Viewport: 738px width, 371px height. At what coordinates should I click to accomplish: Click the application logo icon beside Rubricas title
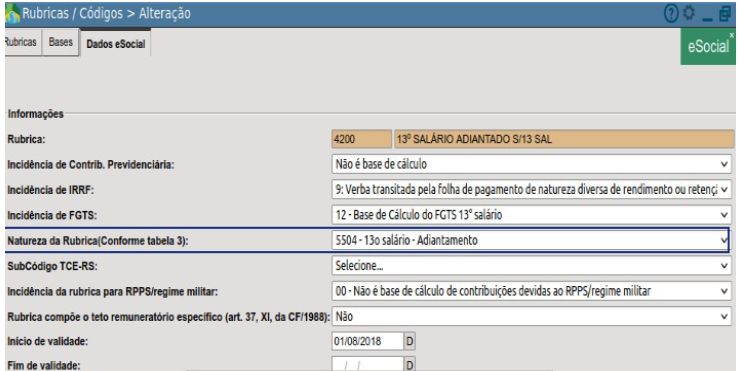(12, 13)
